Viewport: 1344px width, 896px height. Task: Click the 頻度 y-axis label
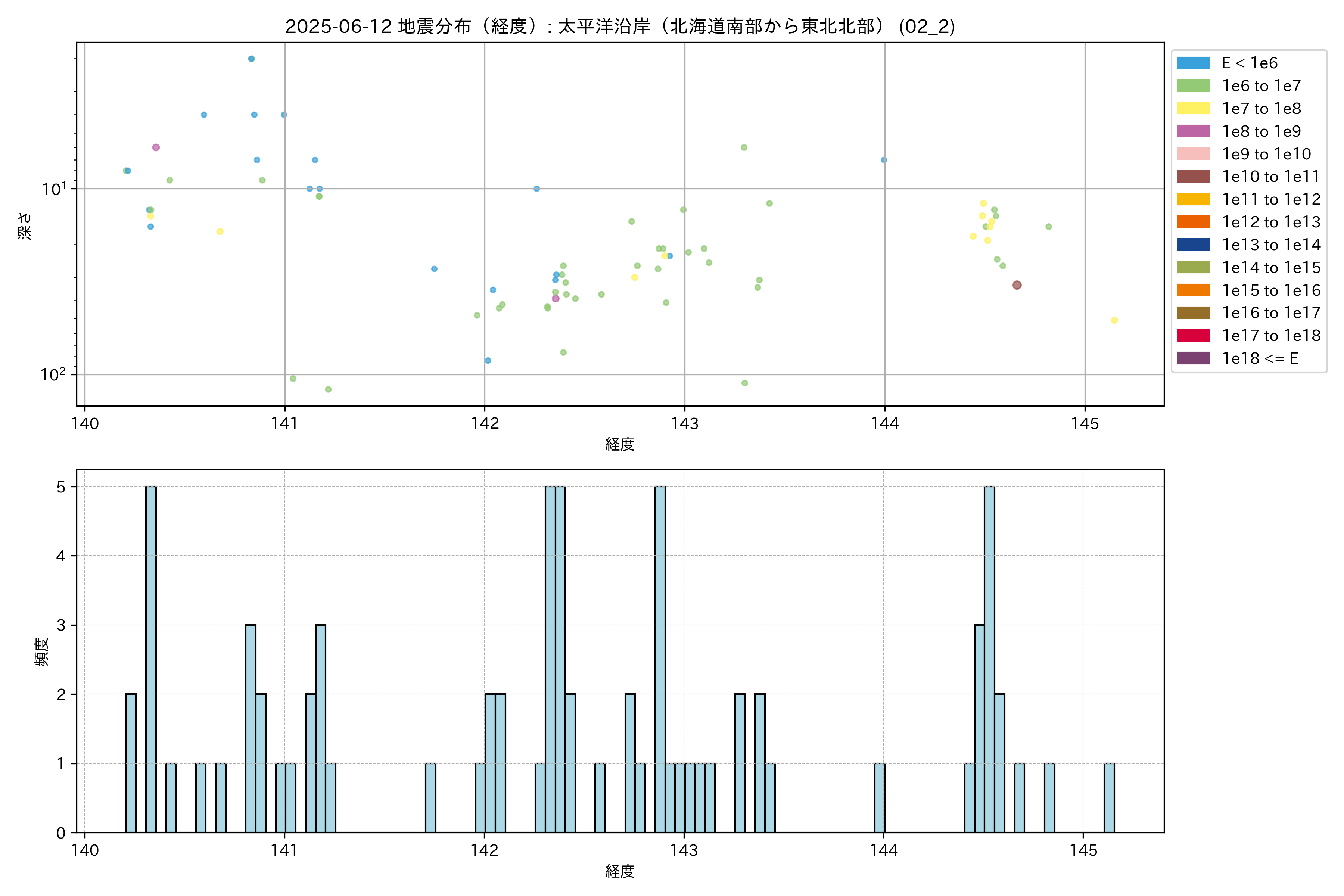coord(42,651)
